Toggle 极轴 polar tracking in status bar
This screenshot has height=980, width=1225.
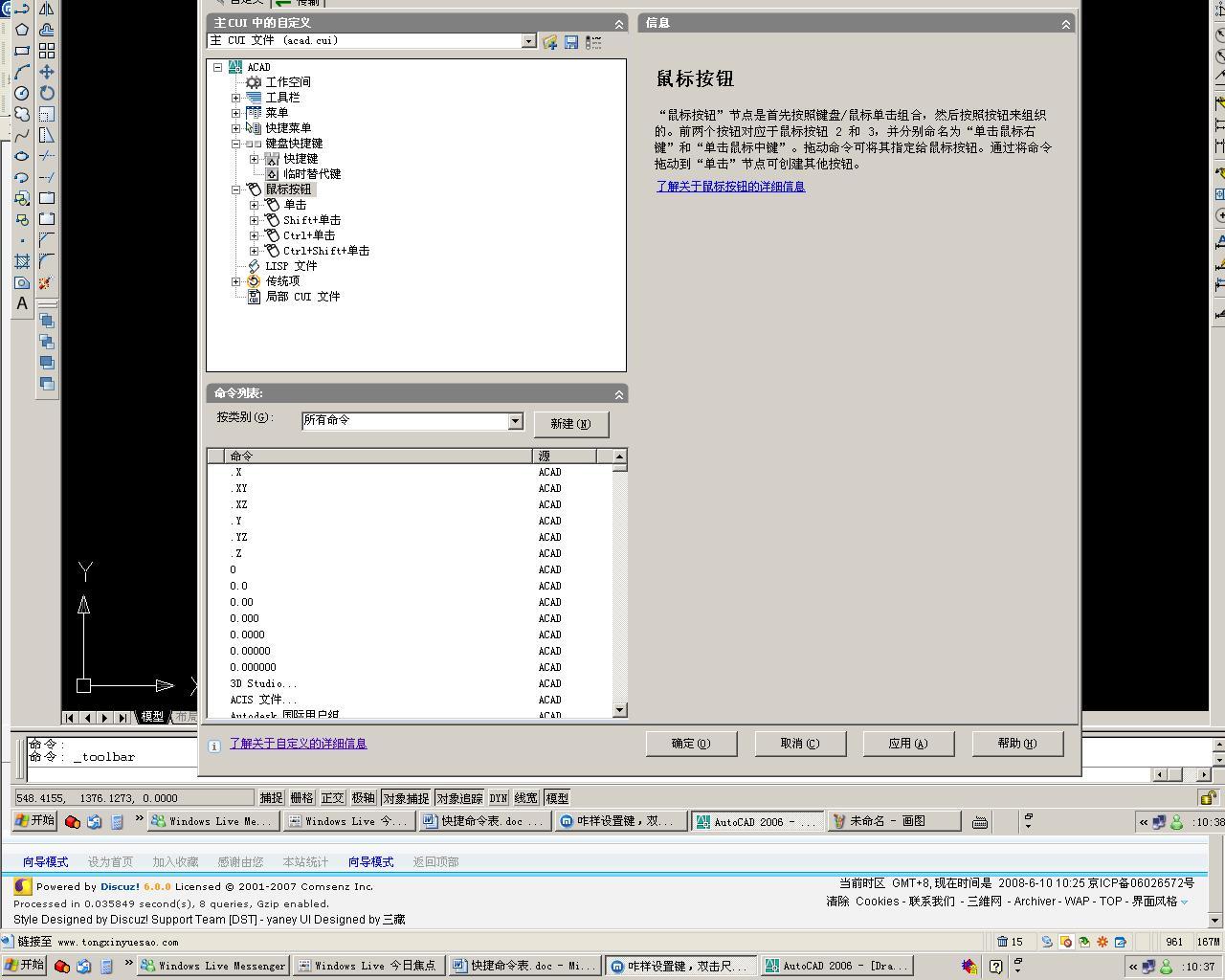363,798
